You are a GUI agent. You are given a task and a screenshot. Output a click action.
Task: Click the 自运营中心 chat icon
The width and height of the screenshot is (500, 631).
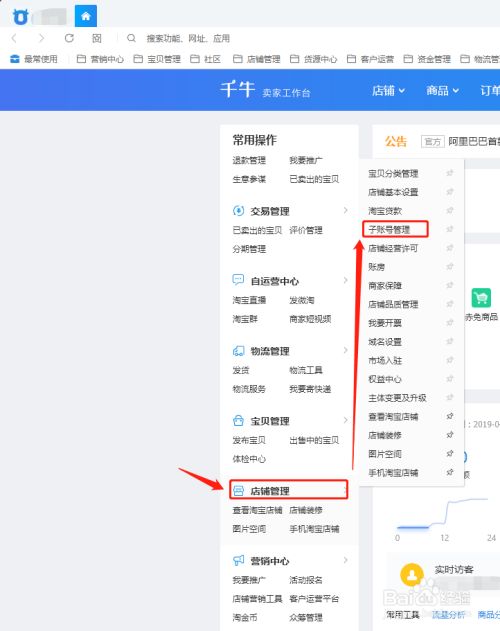click(x=238, y=280)
